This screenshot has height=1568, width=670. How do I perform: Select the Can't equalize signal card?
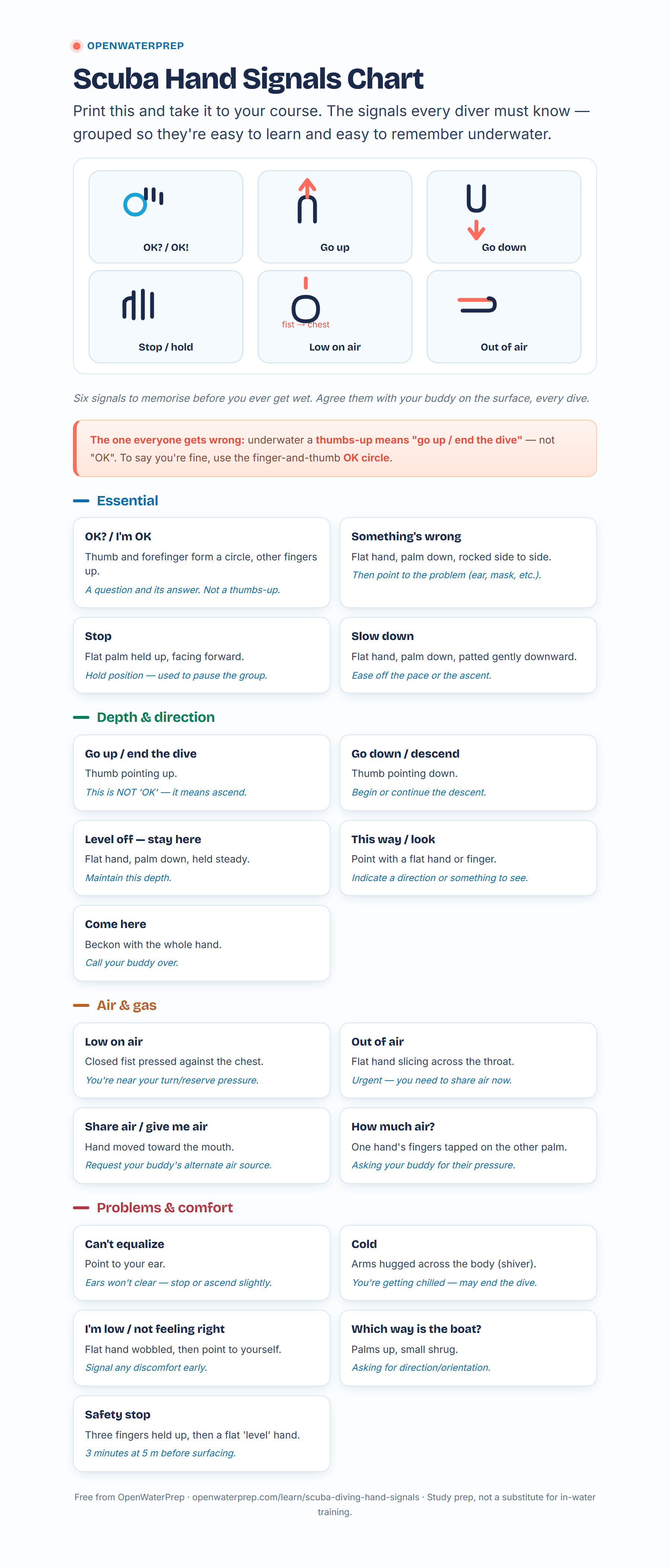[x=202, y=1263]
